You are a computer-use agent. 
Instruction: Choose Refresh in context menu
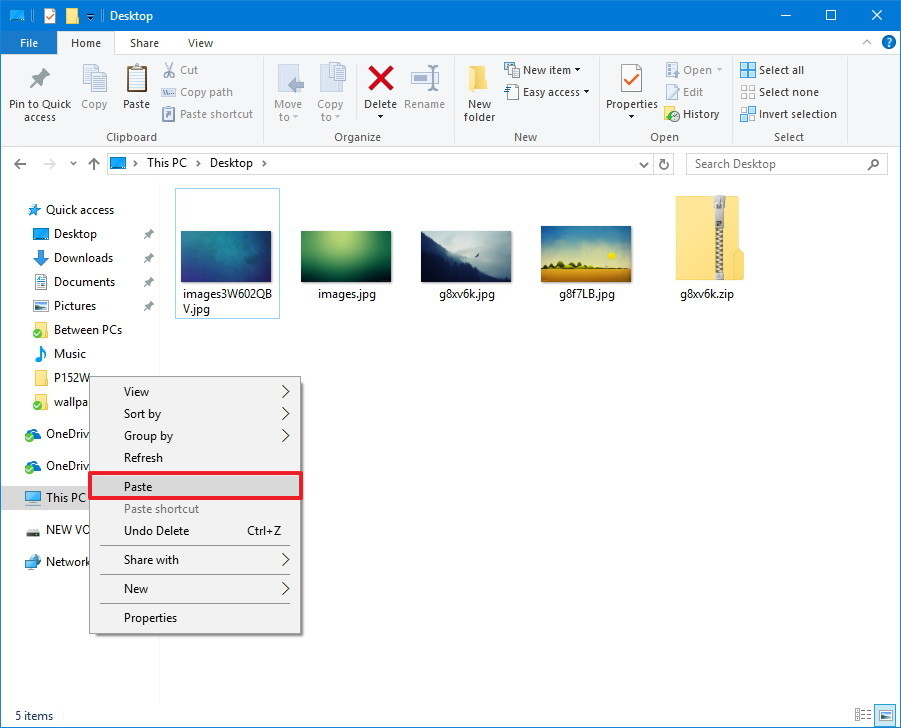[195, 458]
